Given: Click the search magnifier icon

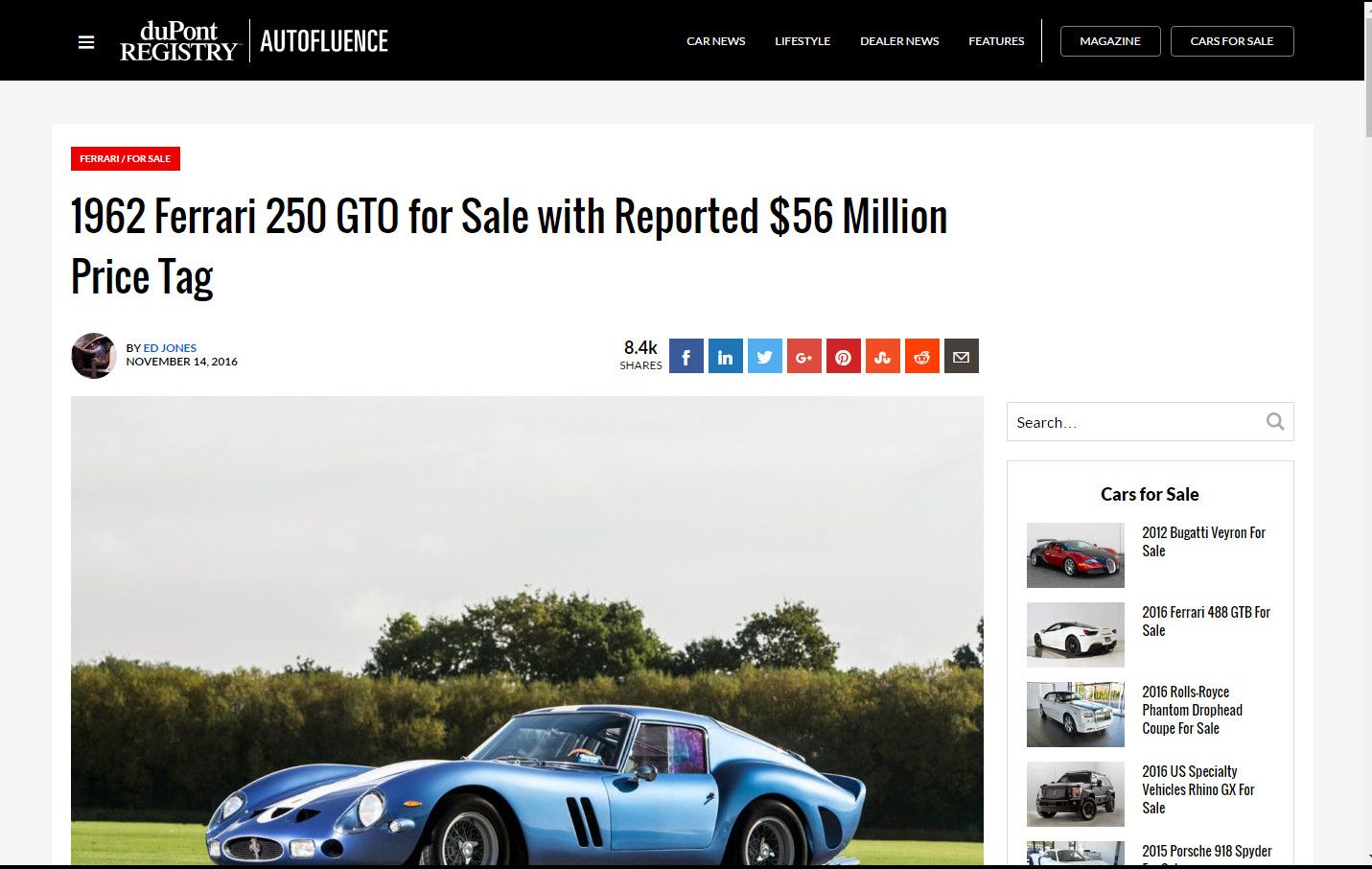Looking at the screenshot, I should (1275, 422).
